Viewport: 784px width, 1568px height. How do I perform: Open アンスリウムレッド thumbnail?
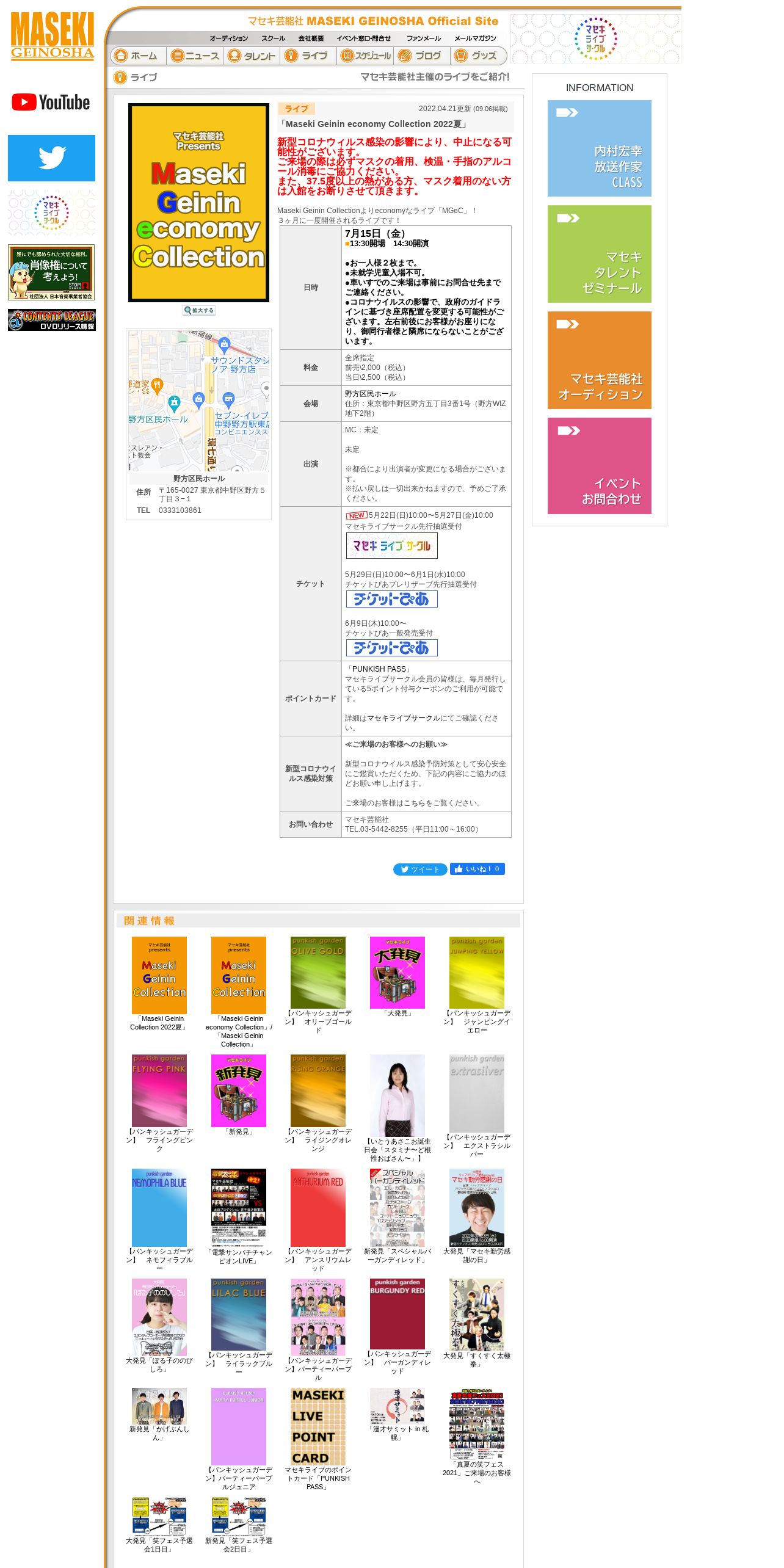(x=318, y=1208)
